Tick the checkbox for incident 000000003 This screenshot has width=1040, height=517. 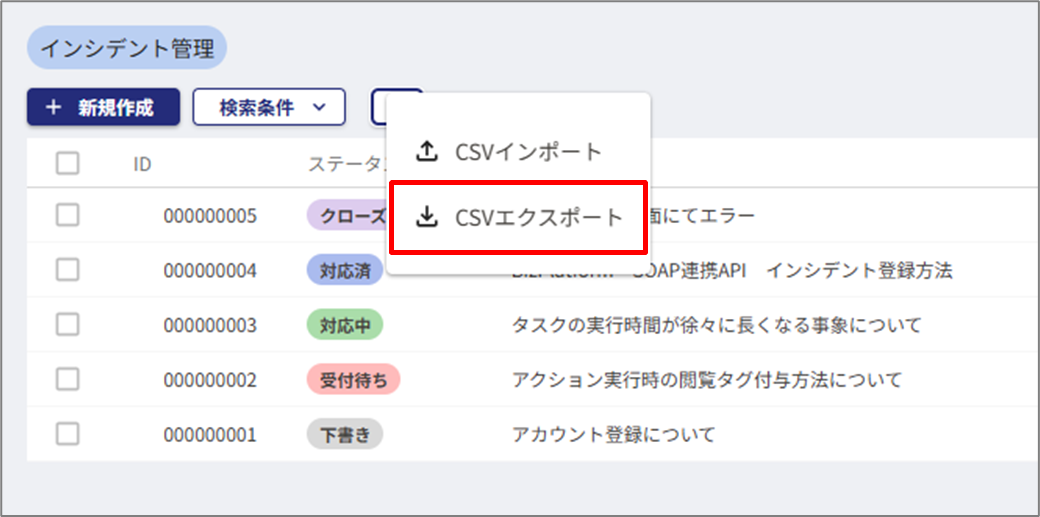[68, 325]
